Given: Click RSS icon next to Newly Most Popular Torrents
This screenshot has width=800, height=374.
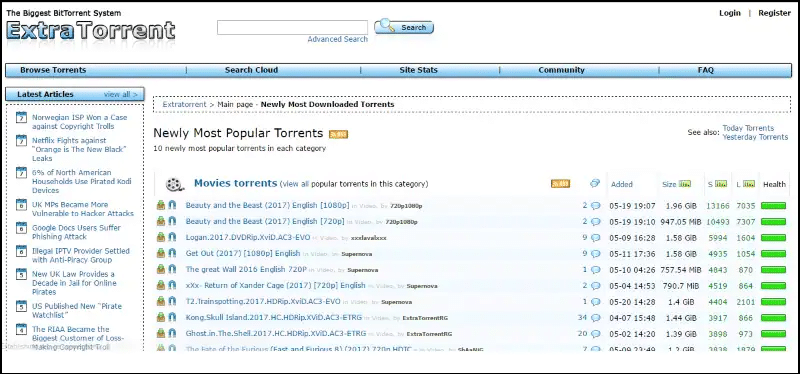Looking at the screenshot, I should coord(338,134).
